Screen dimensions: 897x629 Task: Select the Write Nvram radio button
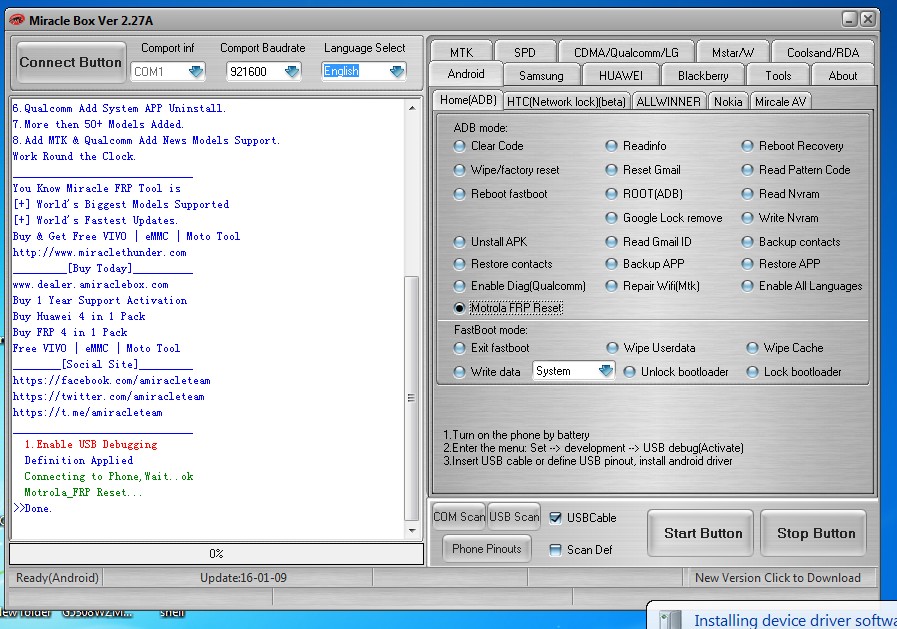point(747,218)
